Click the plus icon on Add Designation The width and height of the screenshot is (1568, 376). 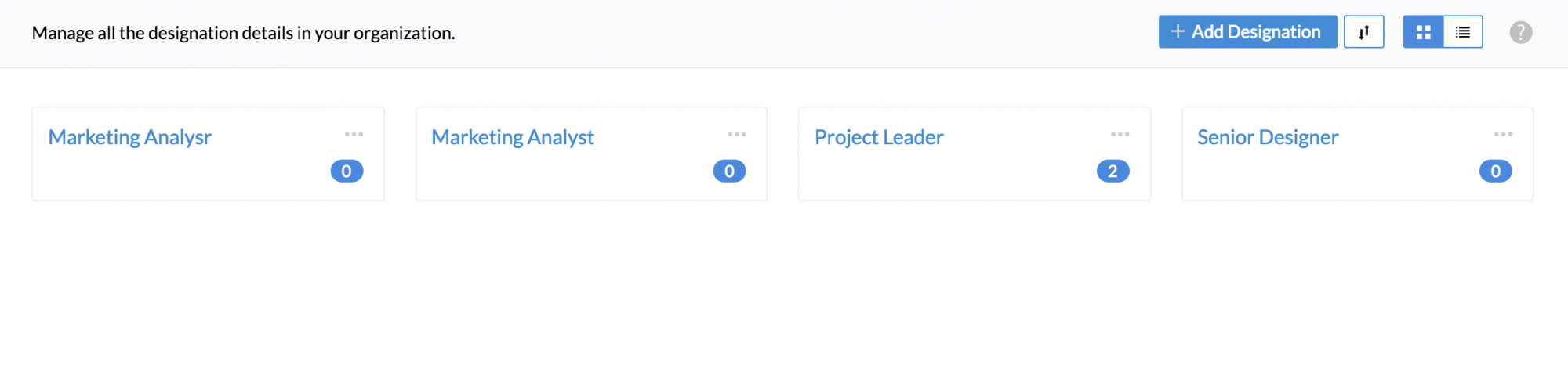pyautogui.click(x=1177, y=31)
